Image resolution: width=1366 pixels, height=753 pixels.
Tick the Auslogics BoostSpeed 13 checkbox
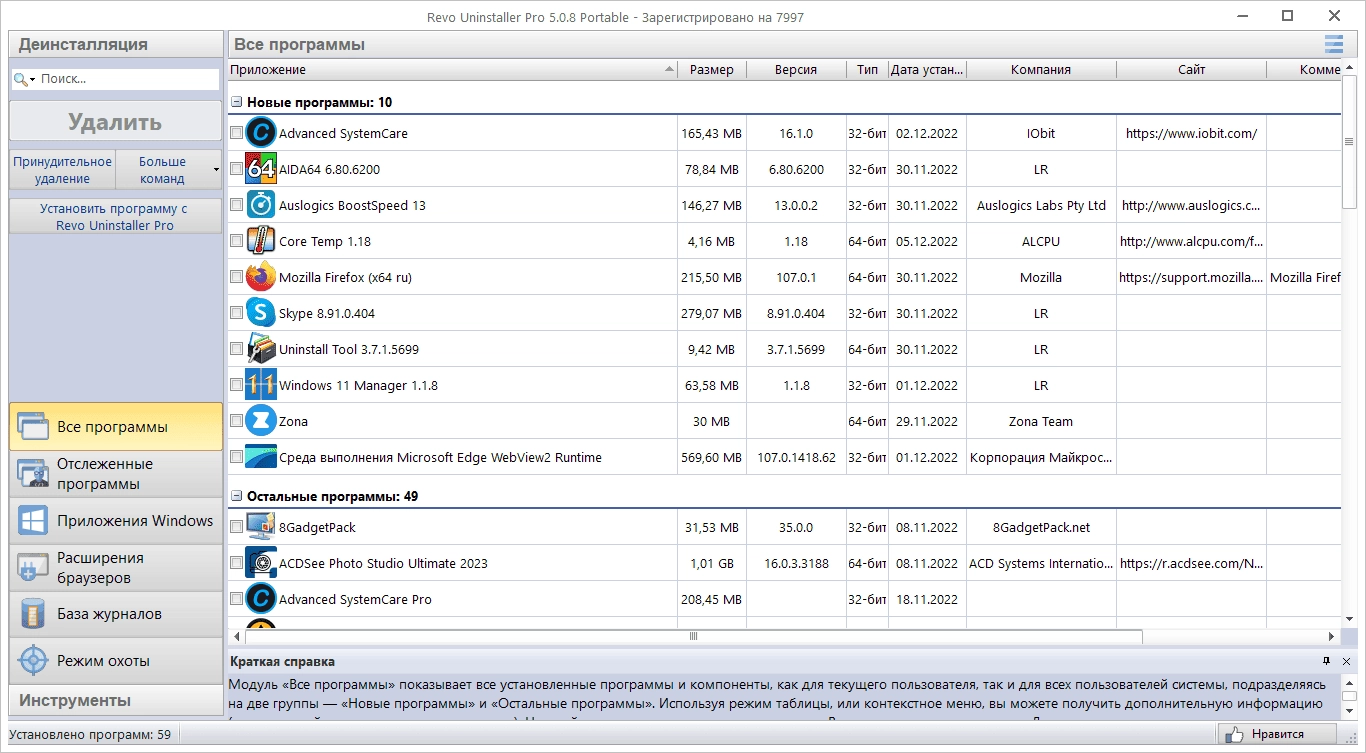[236, 205]
